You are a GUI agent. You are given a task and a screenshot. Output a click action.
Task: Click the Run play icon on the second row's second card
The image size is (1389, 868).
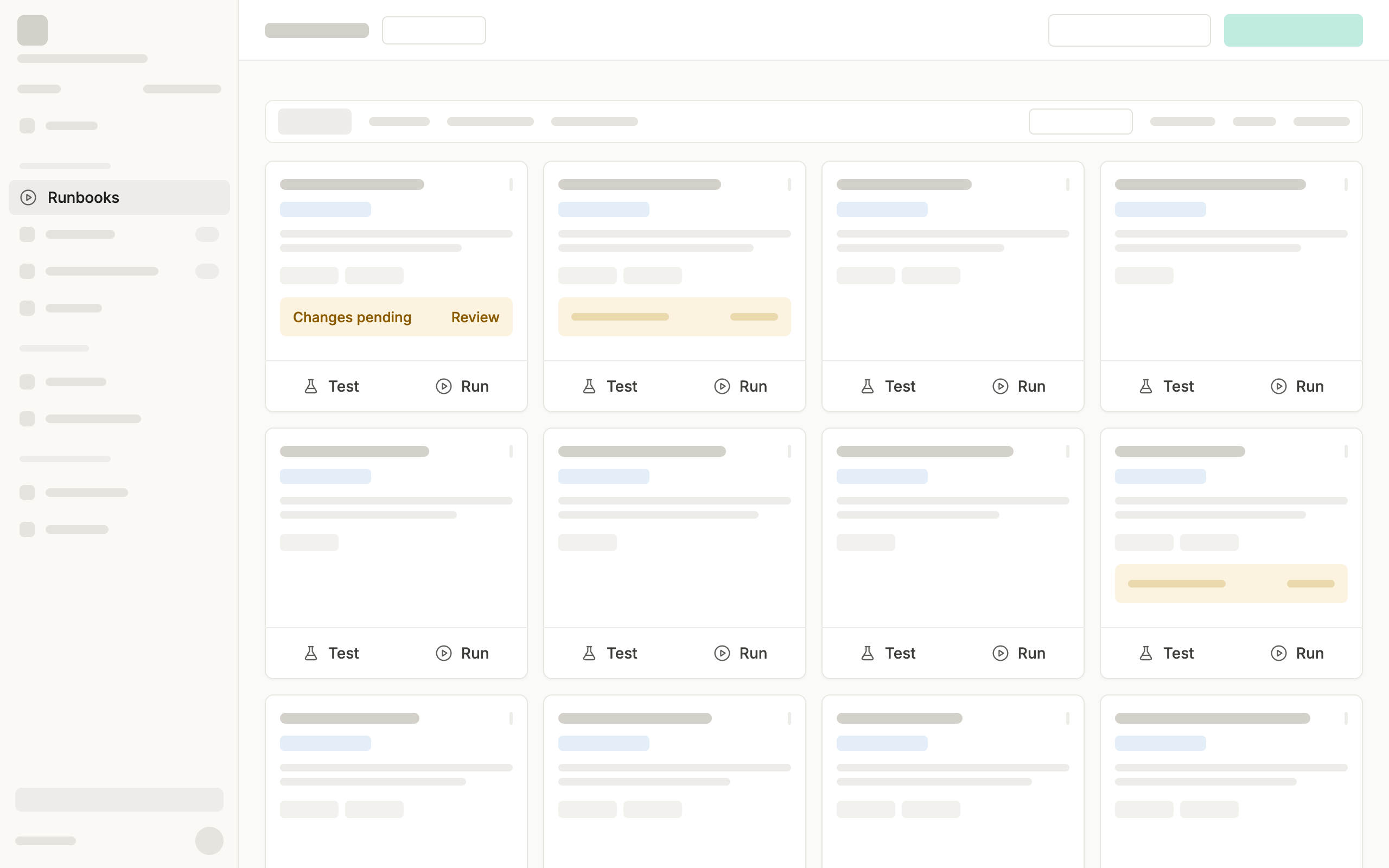tap(722, 653)
